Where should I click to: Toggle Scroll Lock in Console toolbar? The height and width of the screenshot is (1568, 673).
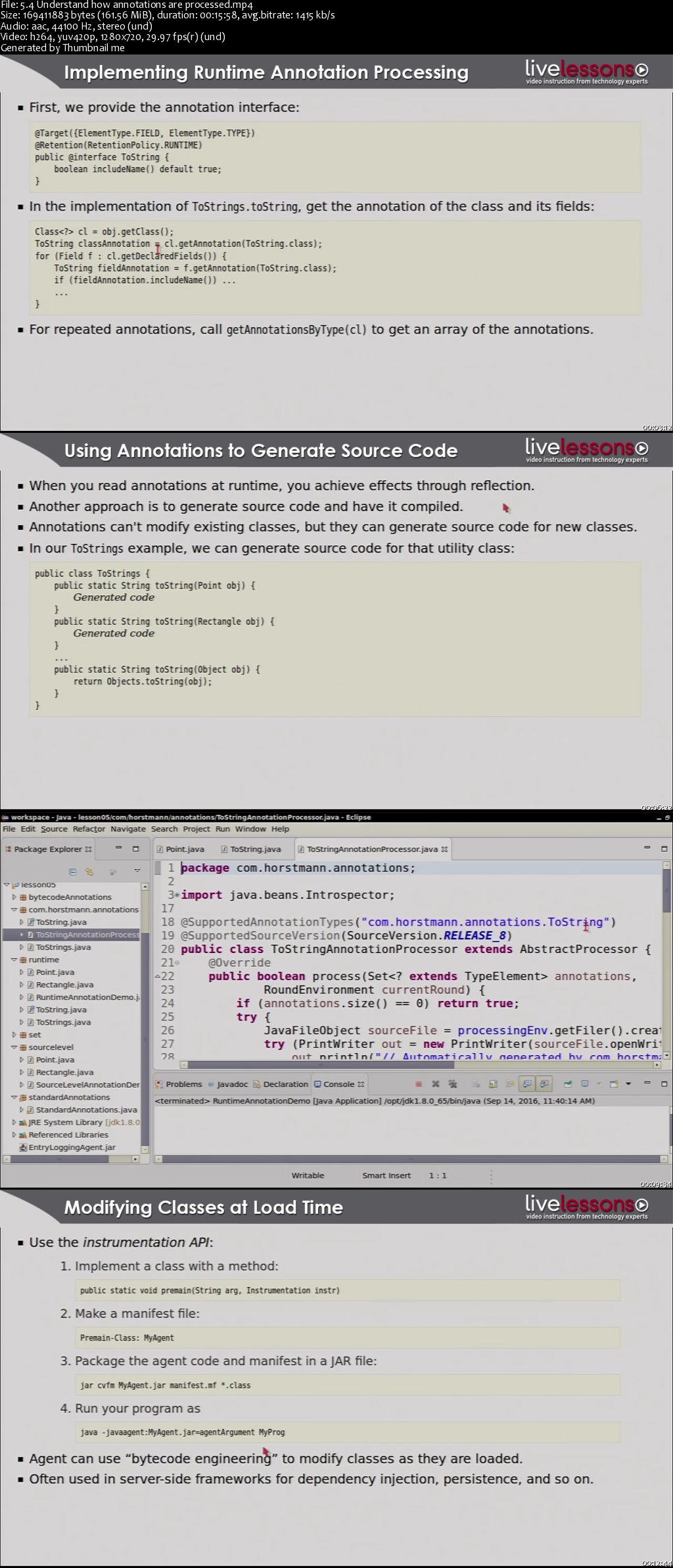click(493, 1084)
